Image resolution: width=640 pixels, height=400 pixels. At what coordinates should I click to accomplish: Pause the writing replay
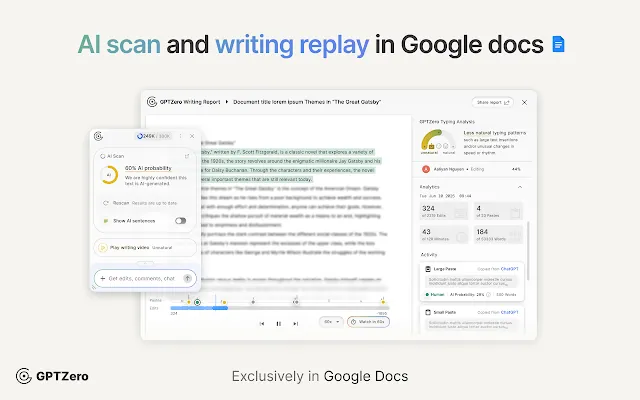click(279, 324)
